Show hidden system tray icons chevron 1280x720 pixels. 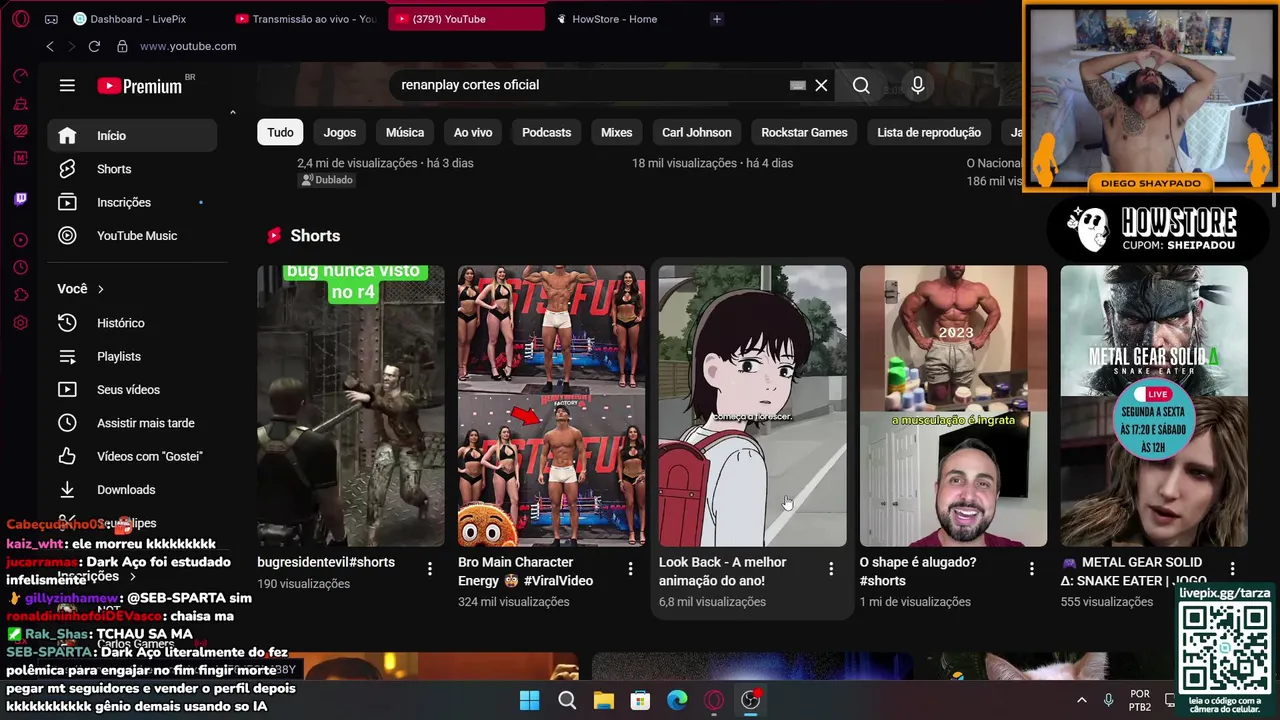click(1081, 700)
